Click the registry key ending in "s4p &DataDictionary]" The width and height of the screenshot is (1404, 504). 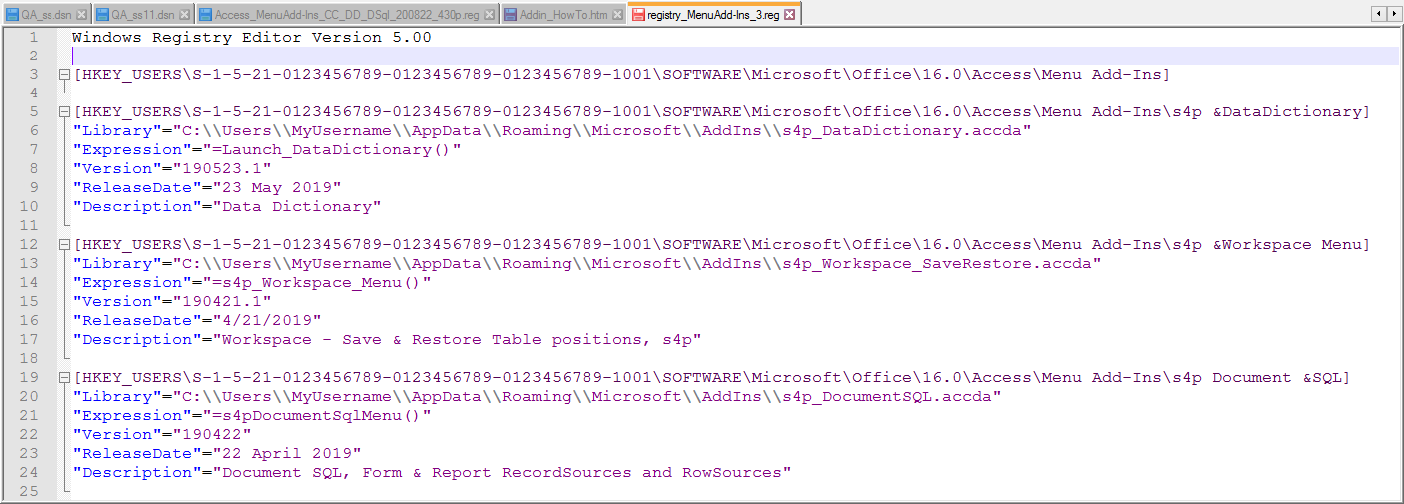tap(722, 112)
